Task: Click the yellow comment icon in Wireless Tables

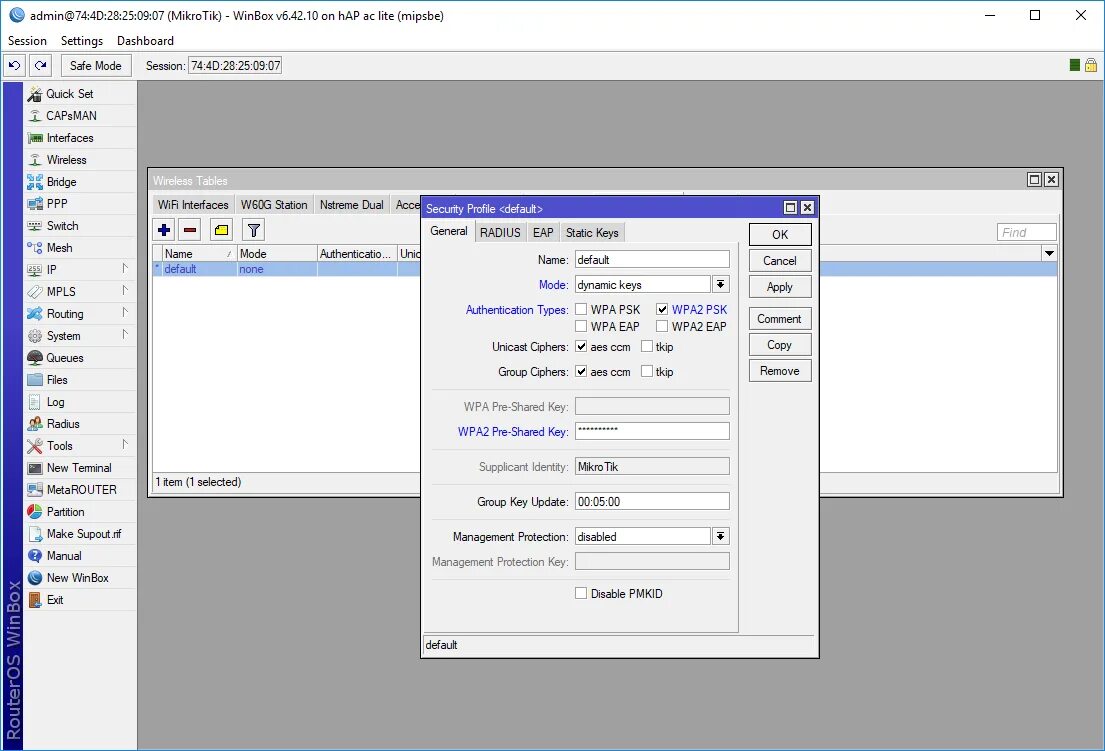Action: click(221, 230)
